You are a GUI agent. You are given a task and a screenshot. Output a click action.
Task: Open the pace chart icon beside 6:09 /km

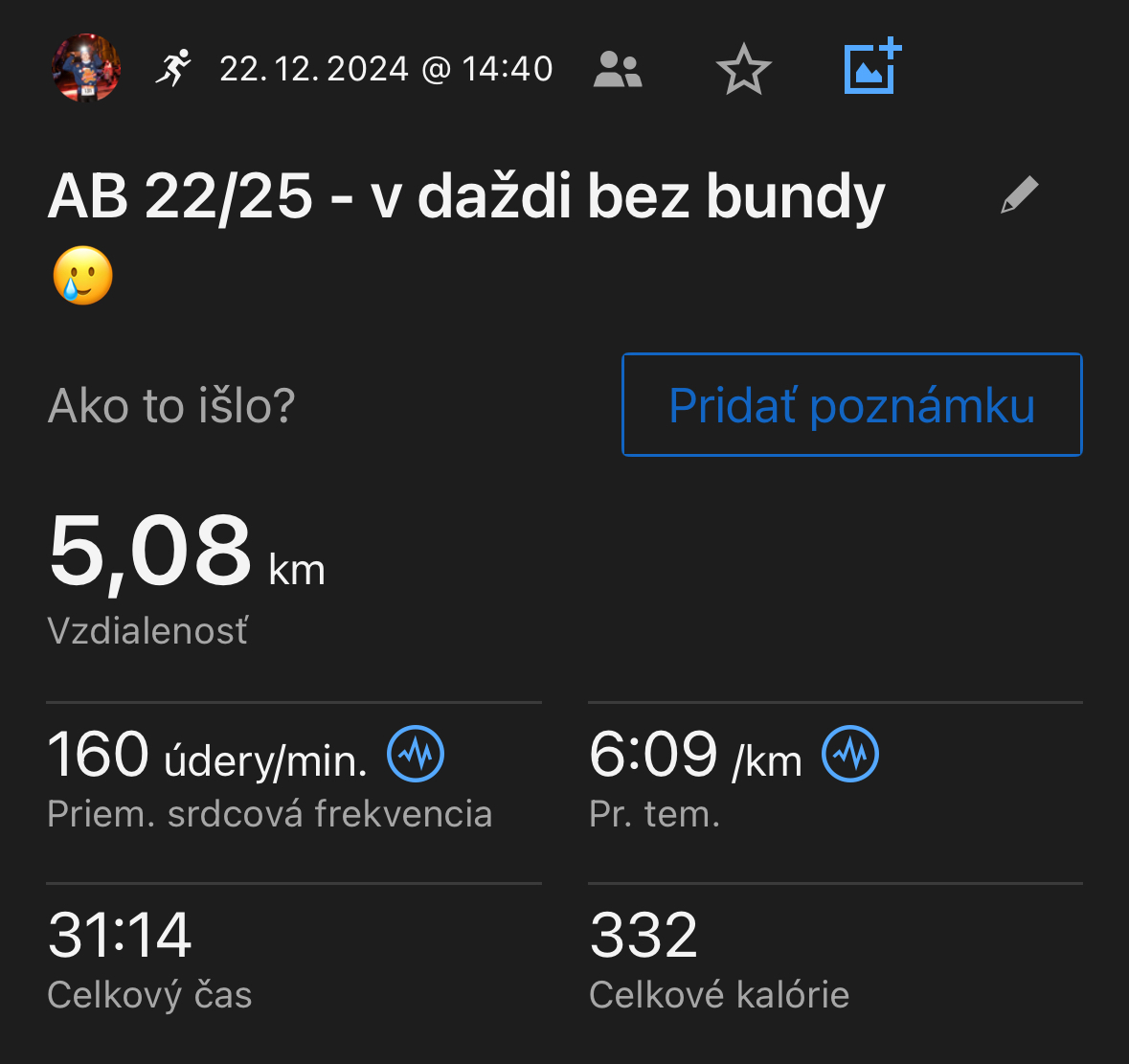click(850, 754)
